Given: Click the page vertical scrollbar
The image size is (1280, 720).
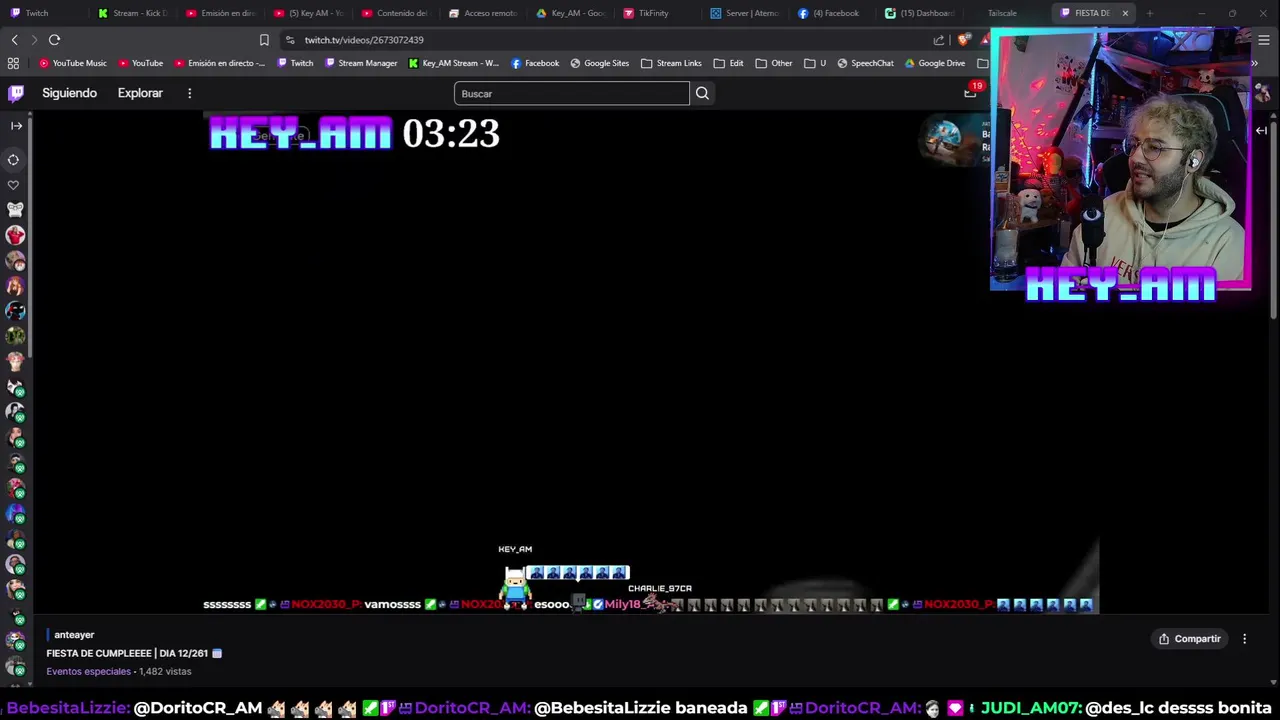Looking at the screenshot, I should point(1274,220).
